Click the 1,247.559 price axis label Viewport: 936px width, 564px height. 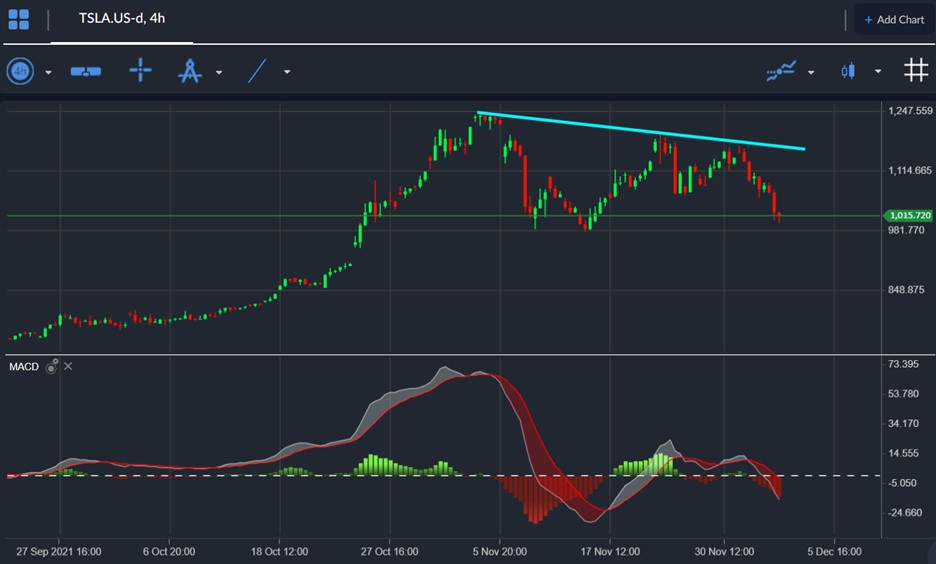[x=910, y=111]
